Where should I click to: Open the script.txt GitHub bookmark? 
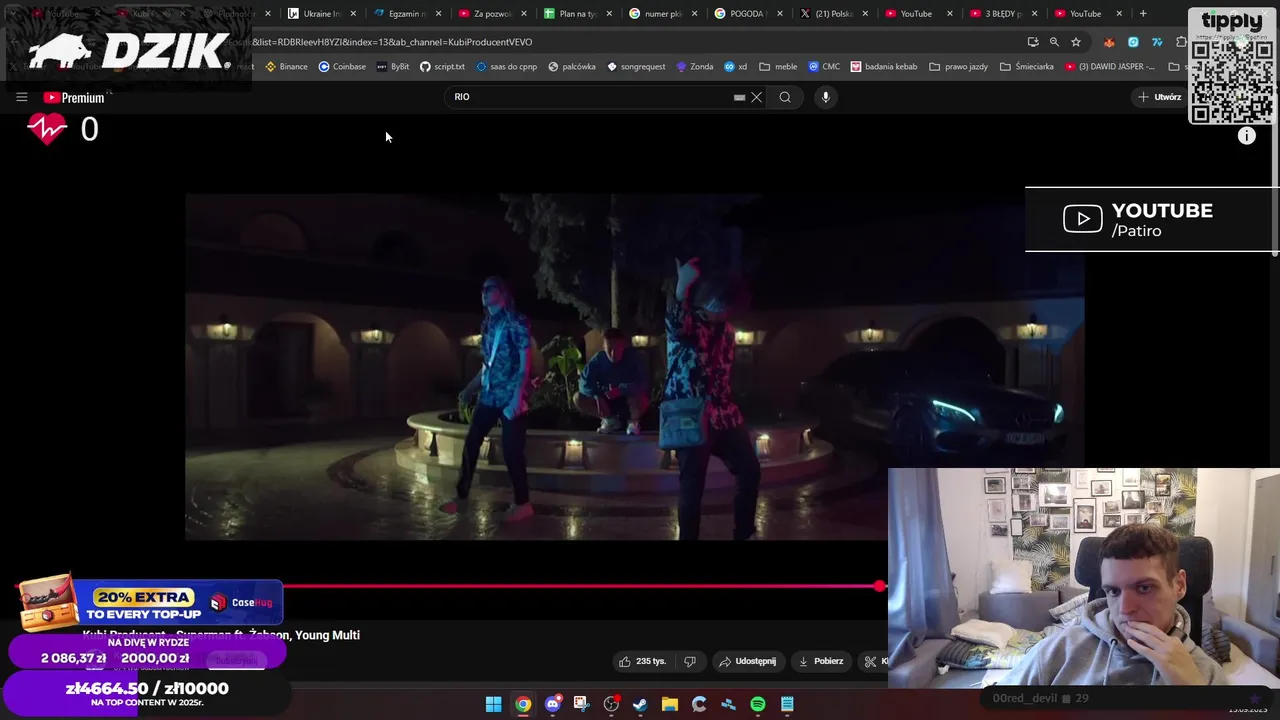pos(442,67)
